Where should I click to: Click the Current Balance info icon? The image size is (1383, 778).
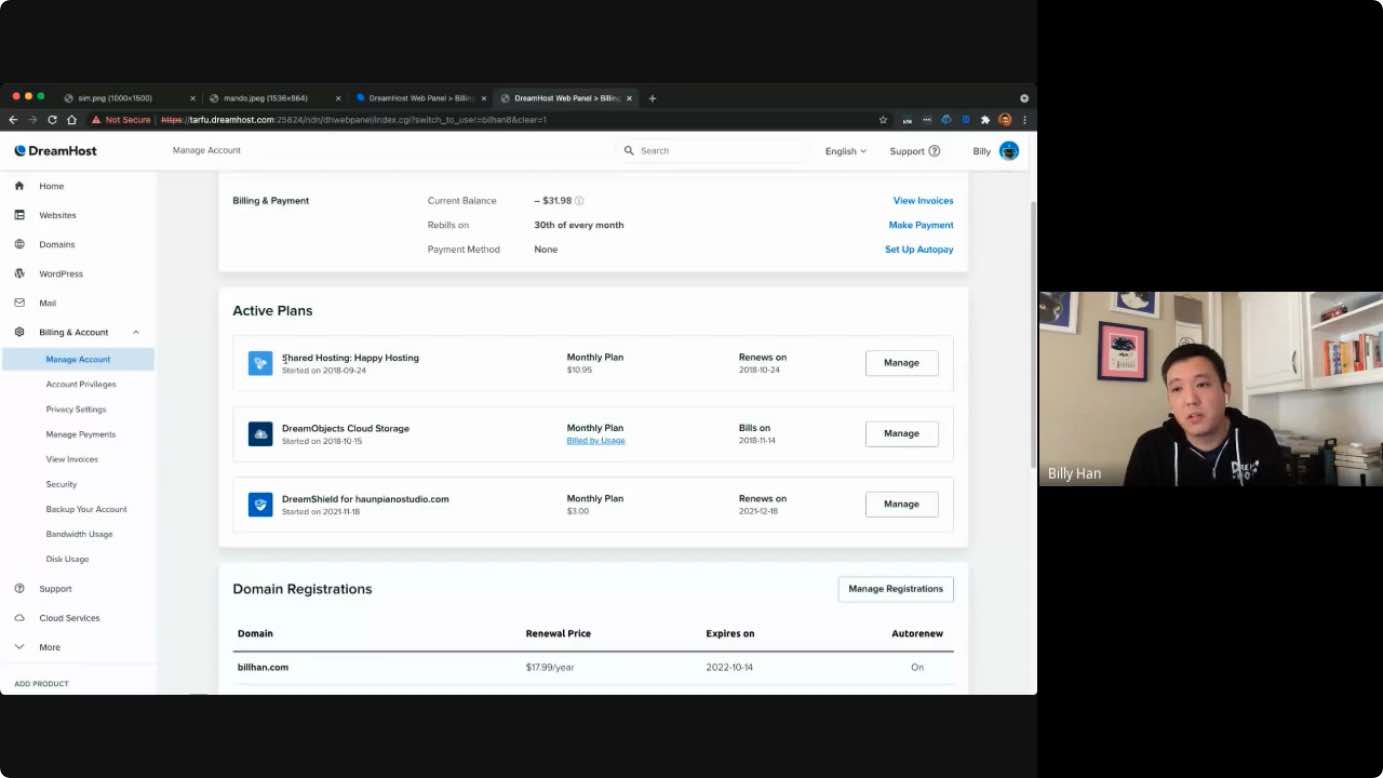pyautogui.click(x=579, y=201)
